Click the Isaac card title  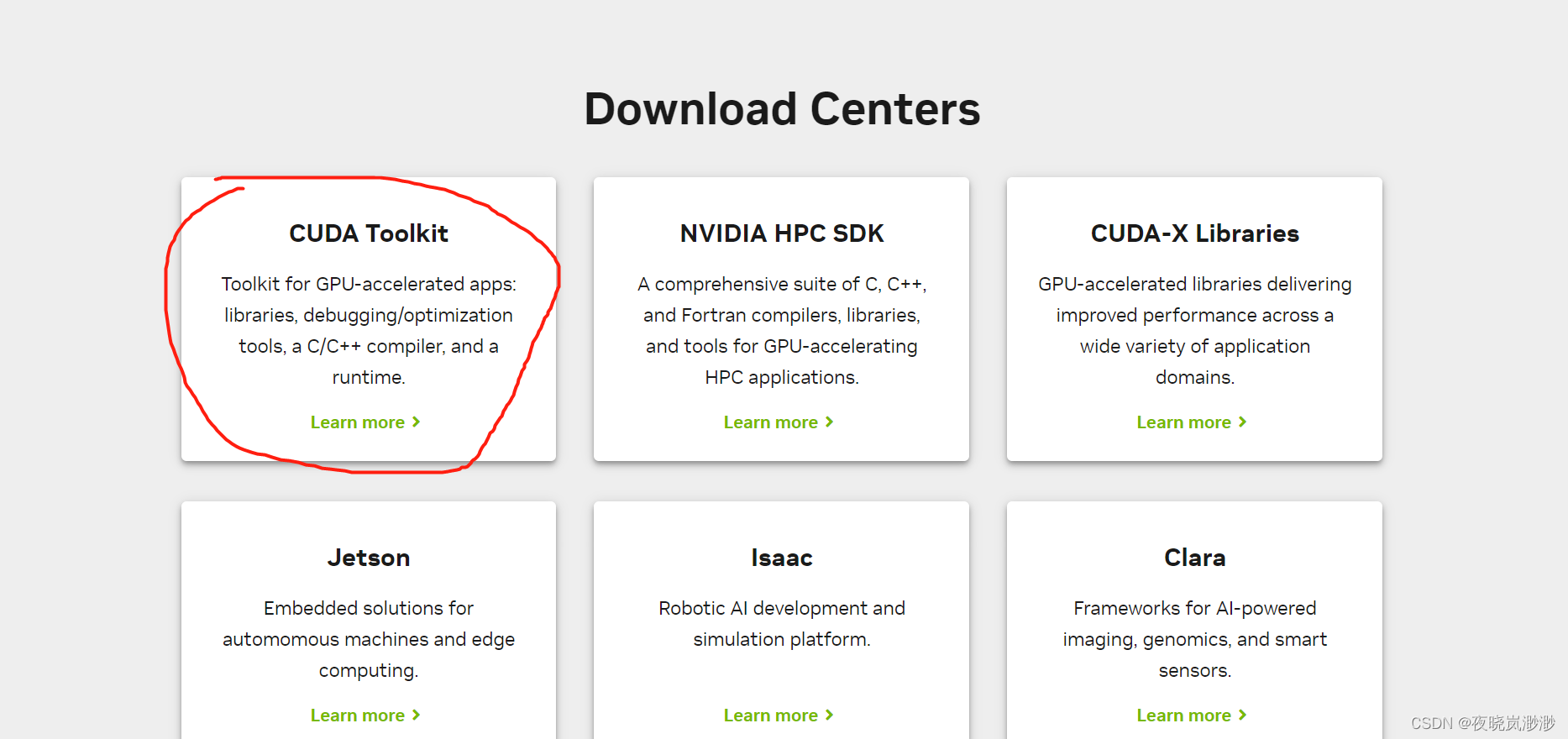coord(782,558)
